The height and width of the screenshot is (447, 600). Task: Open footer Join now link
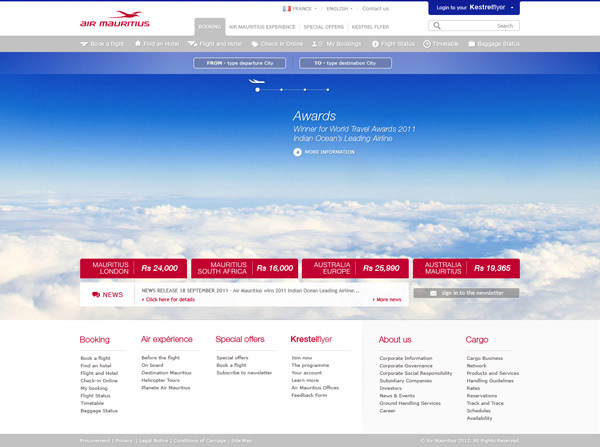coord(302,358)
